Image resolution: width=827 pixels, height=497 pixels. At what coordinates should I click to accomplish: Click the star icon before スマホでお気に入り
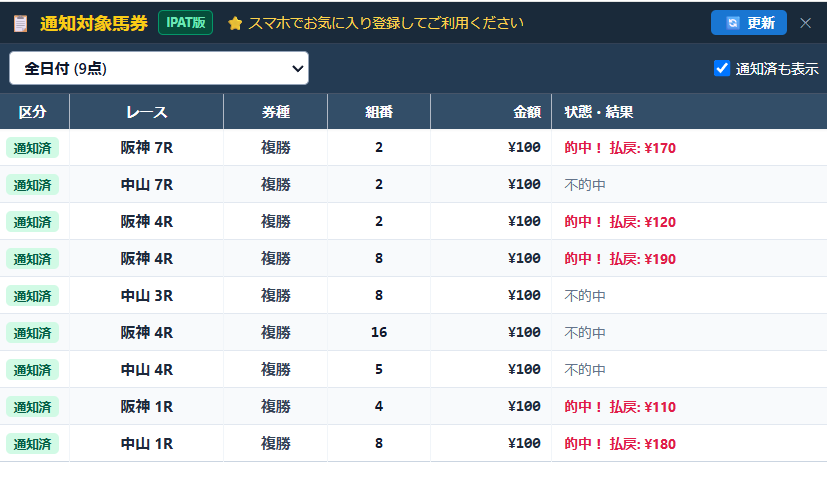click(235, 23)
